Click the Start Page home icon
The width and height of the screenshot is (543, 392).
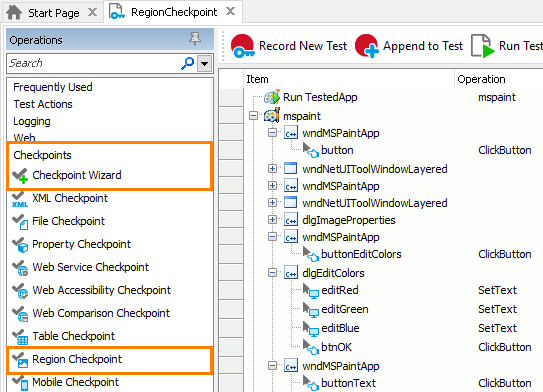pos(14,12)
